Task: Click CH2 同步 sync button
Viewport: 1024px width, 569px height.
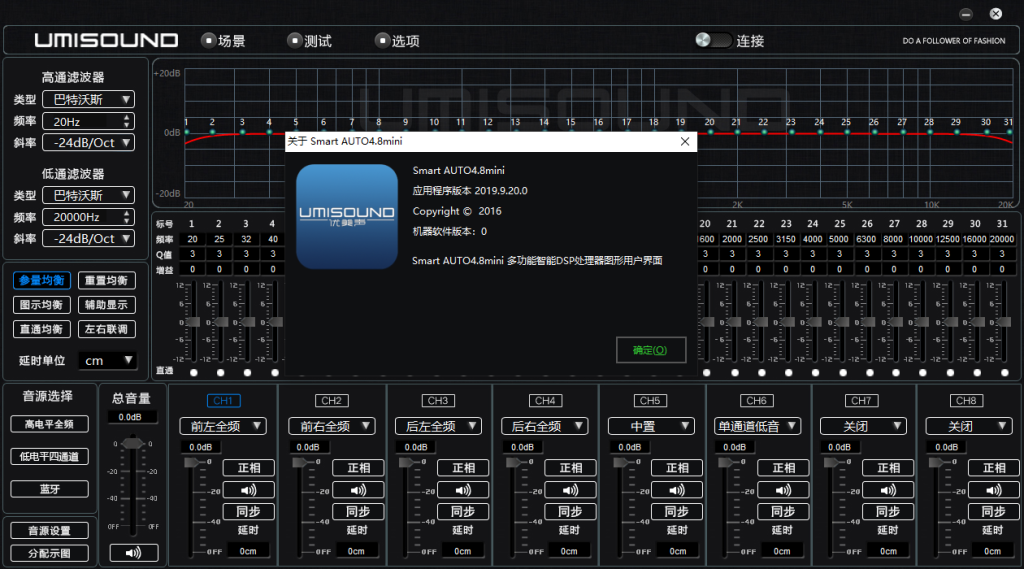Action: pyautogui.click(x=358, y=512)
